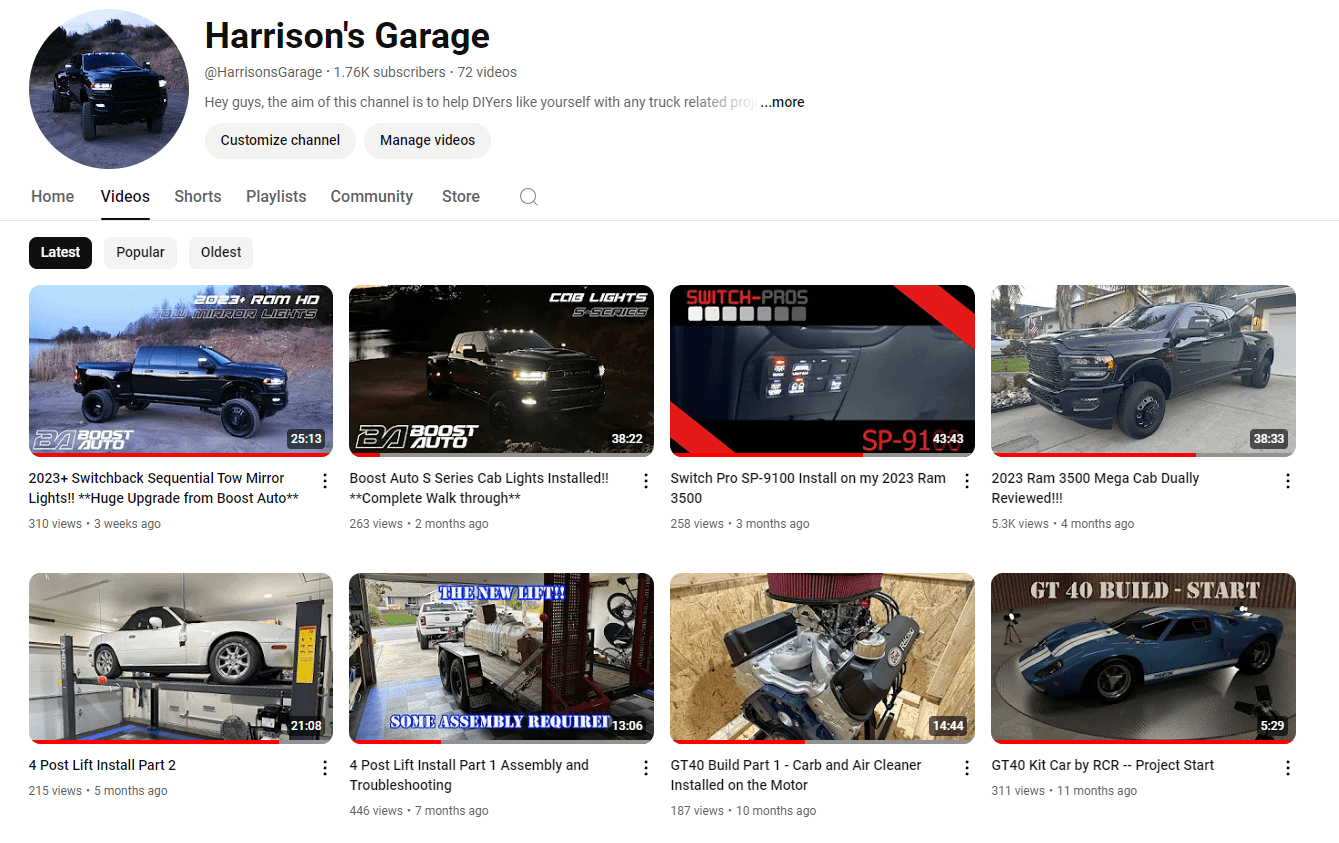Open 4 Post Lift Install Part 2 title
1339x843 pixels.
pyautogui.click(x=102, y=765)
